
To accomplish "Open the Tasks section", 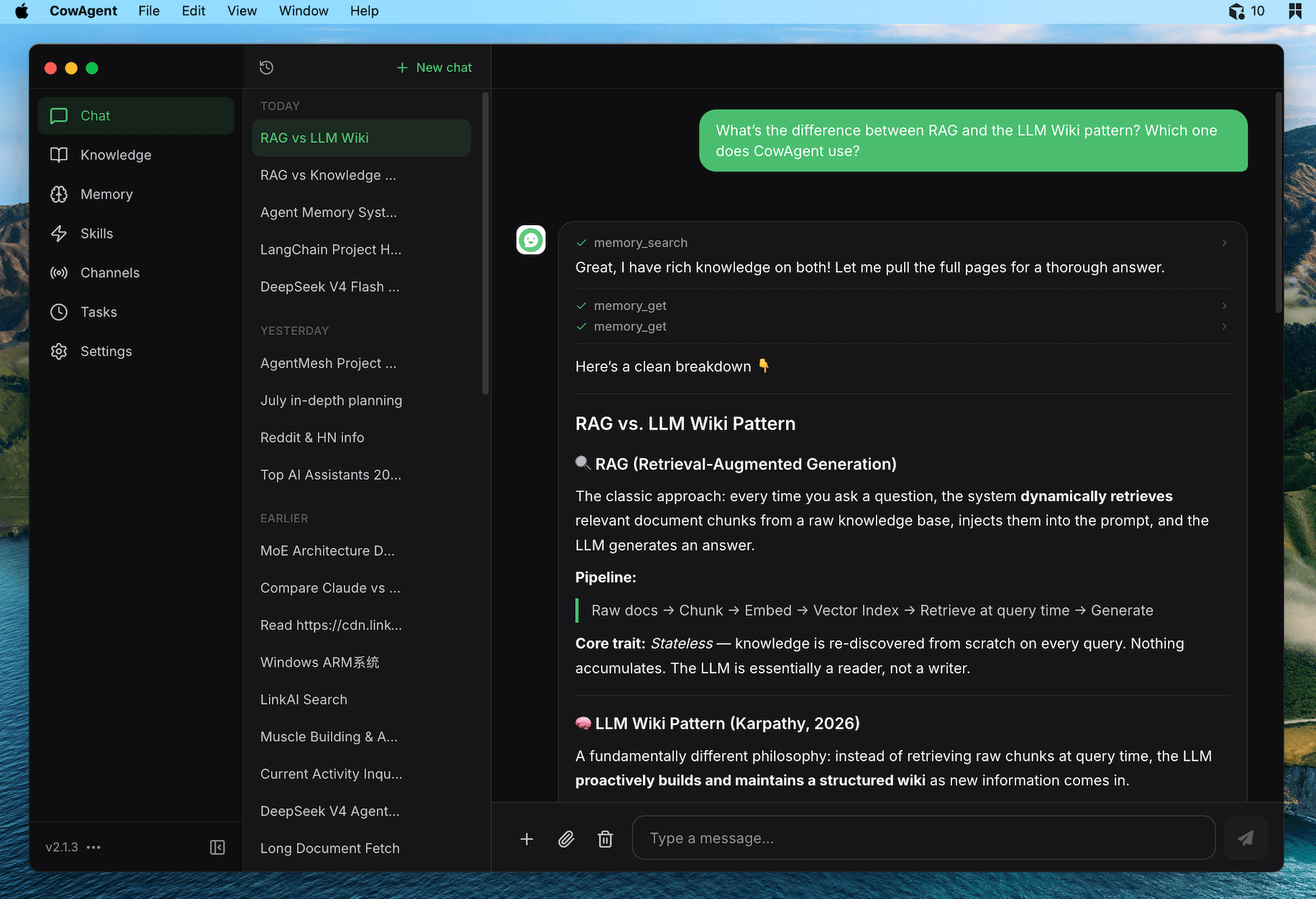I will point(136,311).
